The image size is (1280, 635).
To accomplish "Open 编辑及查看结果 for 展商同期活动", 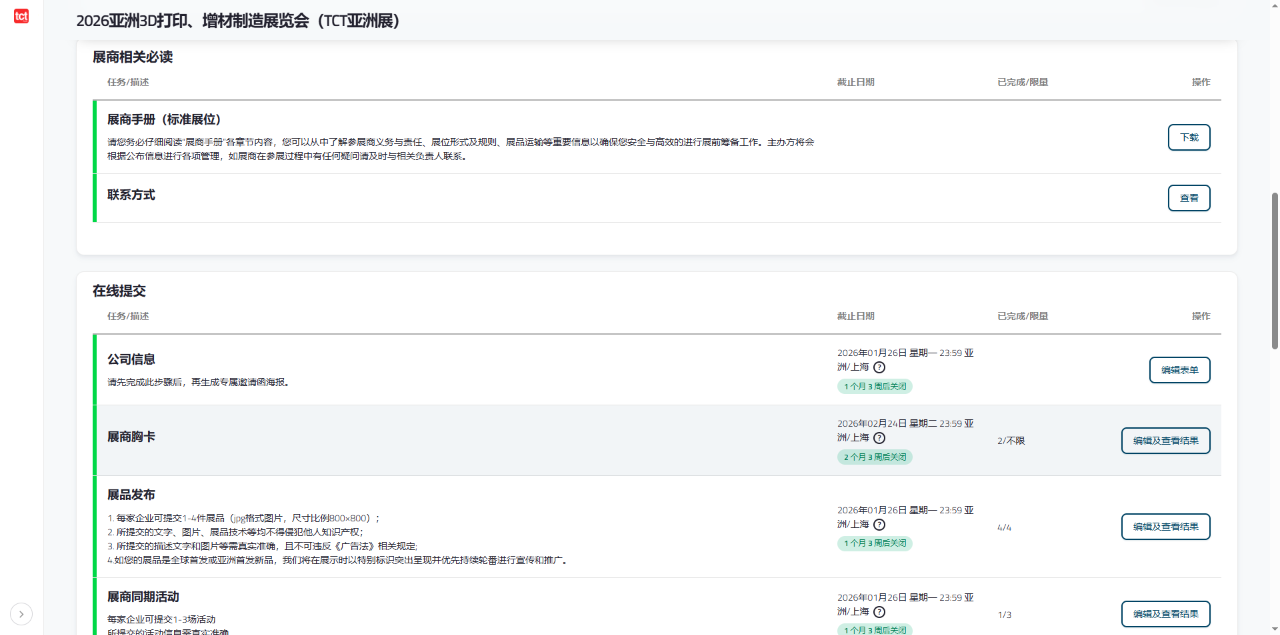I will (1166, 614).
